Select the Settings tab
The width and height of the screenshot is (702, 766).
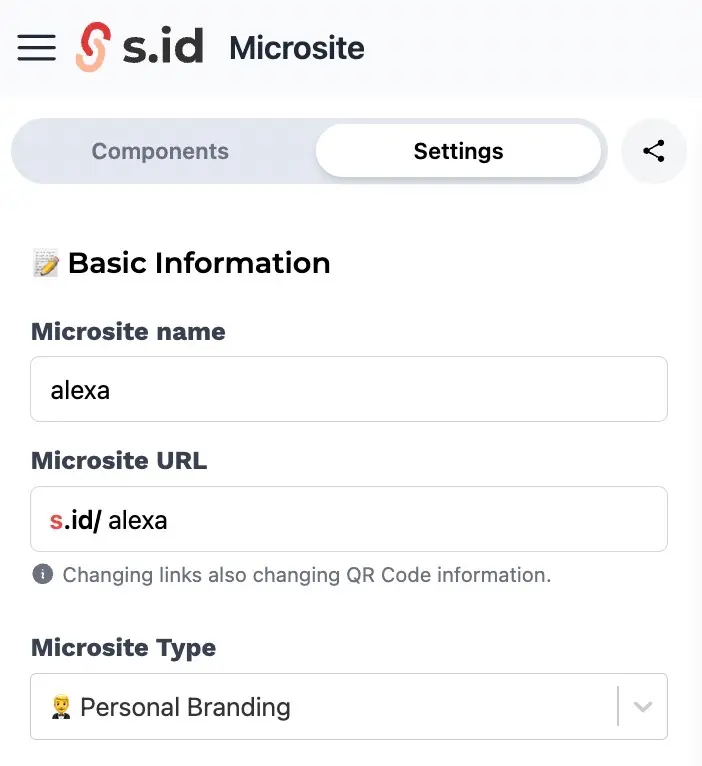pos(458,151)
